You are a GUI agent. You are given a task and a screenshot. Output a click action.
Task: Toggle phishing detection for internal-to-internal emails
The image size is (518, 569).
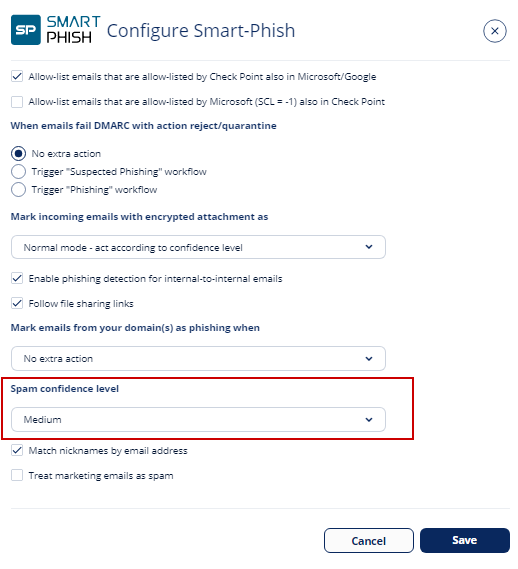point(17,279)
